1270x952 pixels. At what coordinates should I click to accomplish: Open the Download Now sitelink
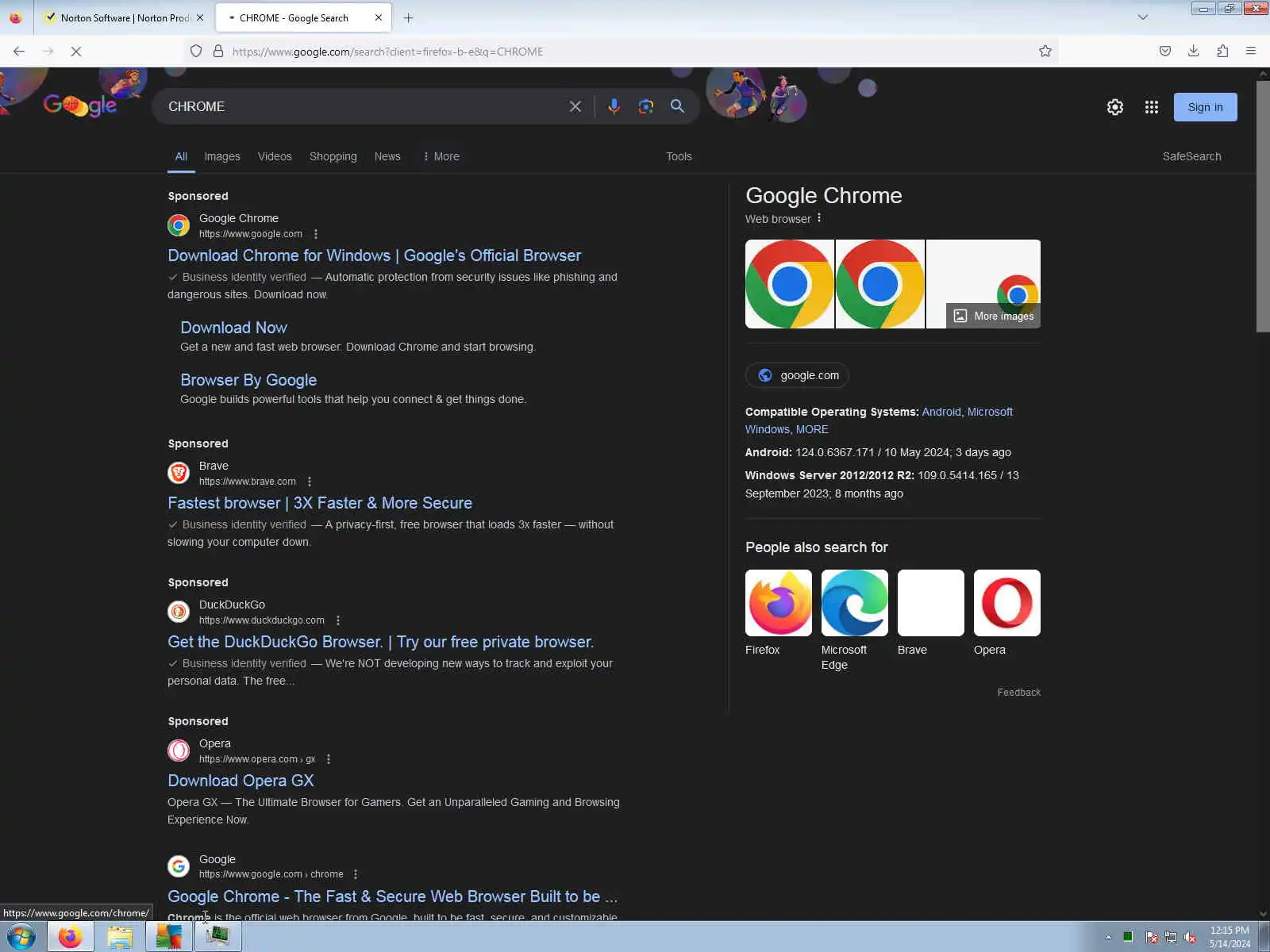click(233, 328)
